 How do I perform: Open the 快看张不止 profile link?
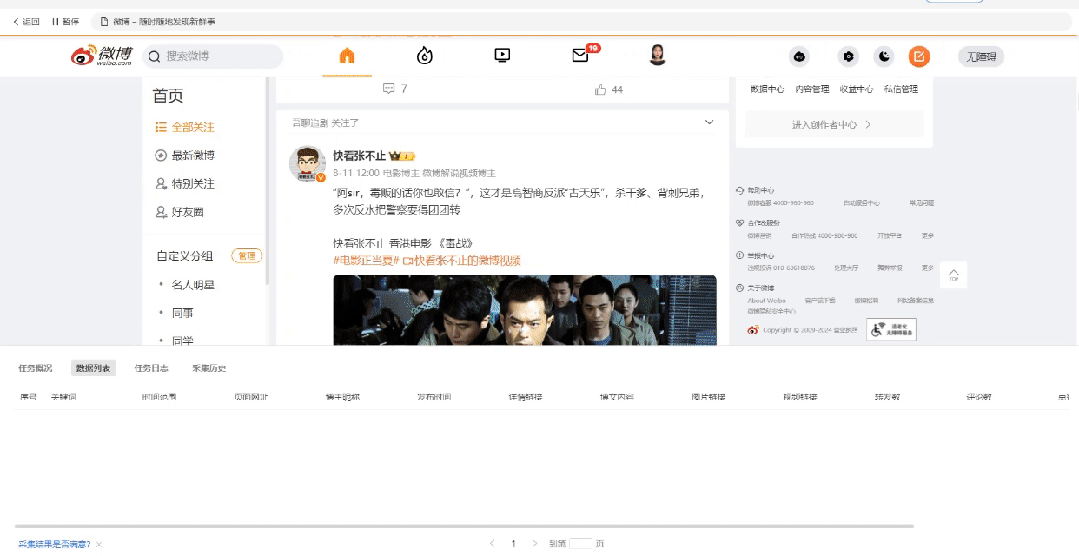point(359,156)
